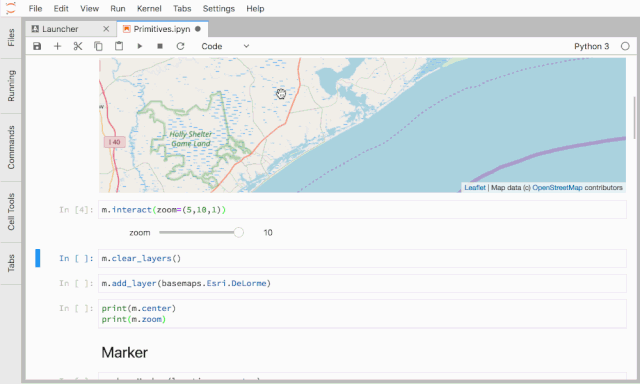This screenshot has width=640, height=384.
Task: Click the kernel status circle indicator
Action: coord(625,46)
